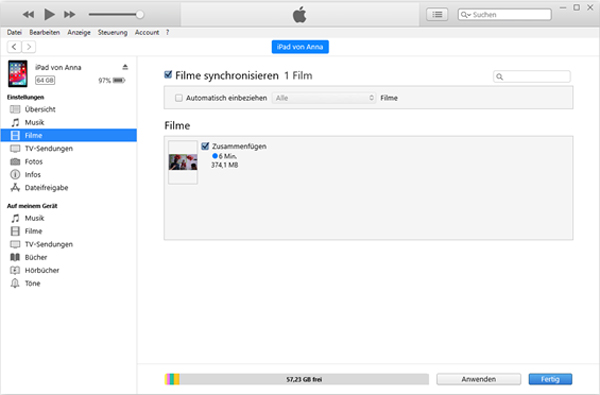
Task: Click the 374,1 MB size text
Action: 225,165
